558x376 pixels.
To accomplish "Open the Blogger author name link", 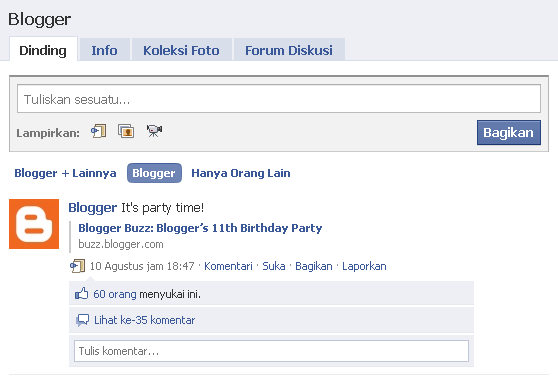I will [x=93, y=207].
